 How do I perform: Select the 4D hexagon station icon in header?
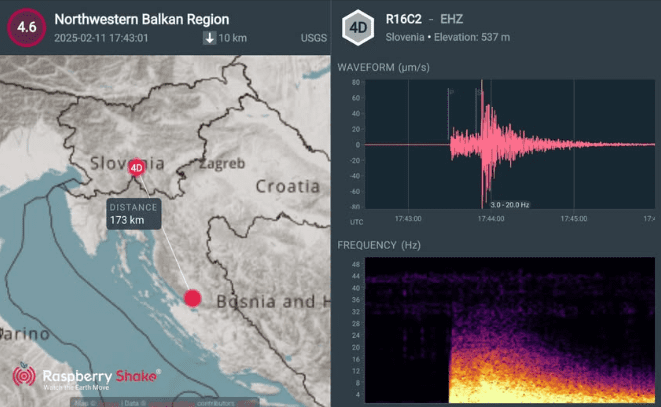point(358,27)
